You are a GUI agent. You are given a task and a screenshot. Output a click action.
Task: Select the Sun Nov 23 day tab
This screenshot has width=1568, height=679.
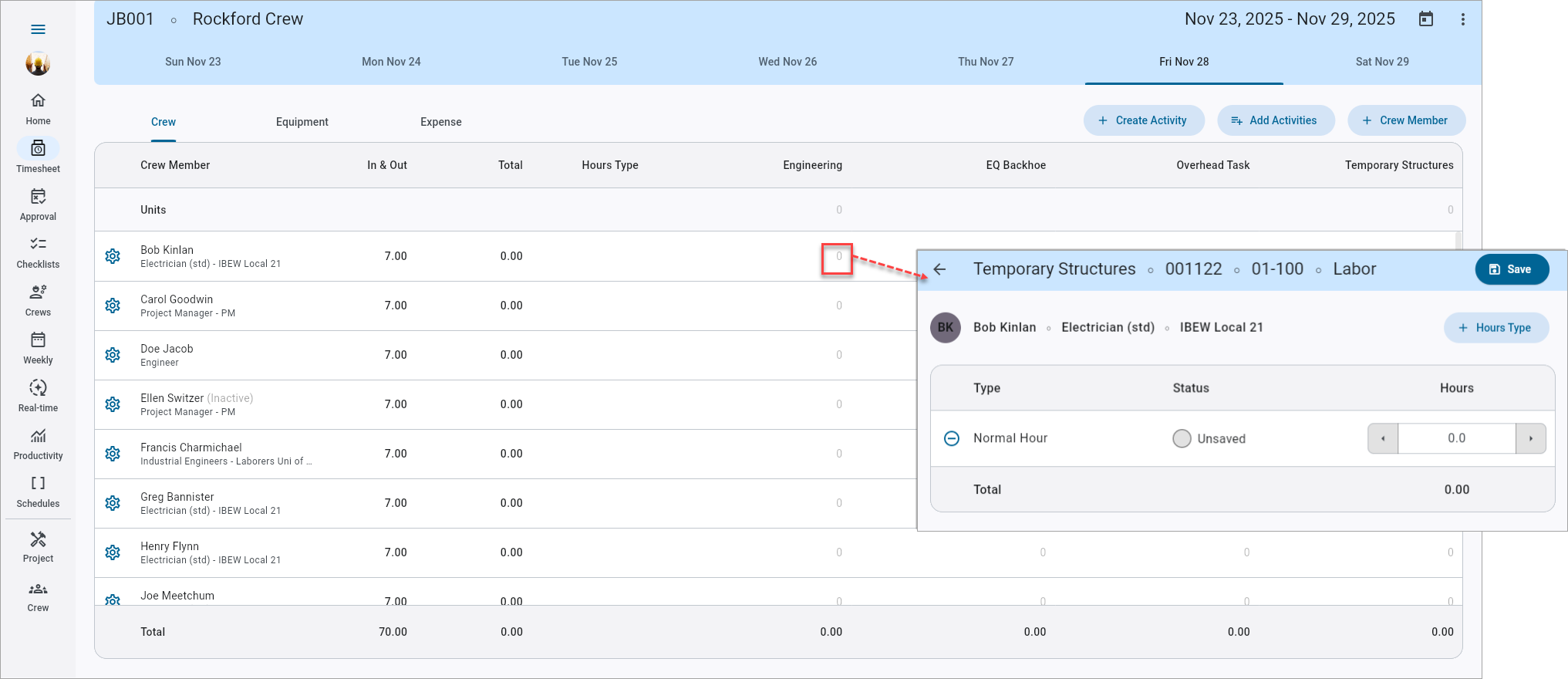click(x=193, y=62)
